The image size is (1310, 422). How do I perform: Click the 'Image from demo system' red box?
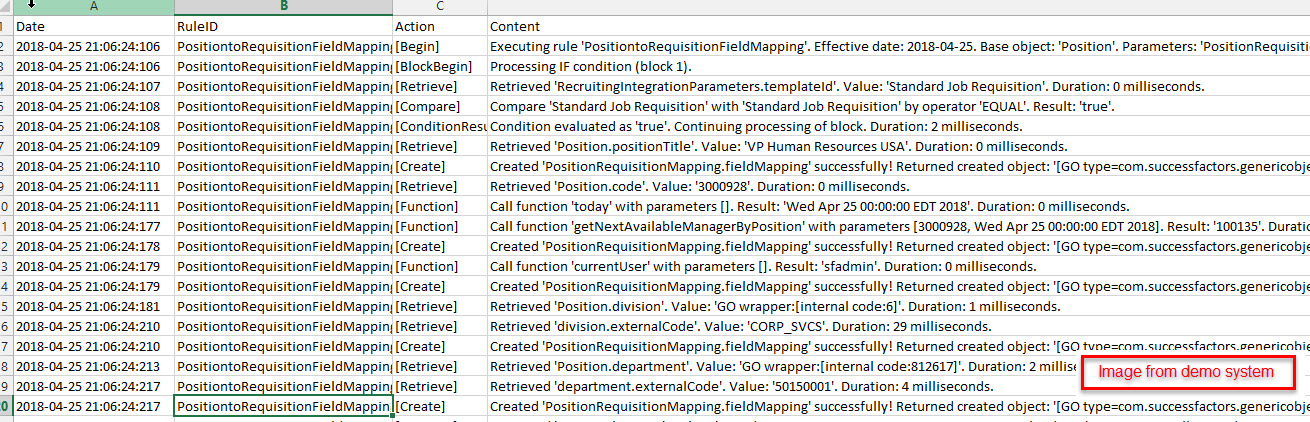pos(1187,372)
